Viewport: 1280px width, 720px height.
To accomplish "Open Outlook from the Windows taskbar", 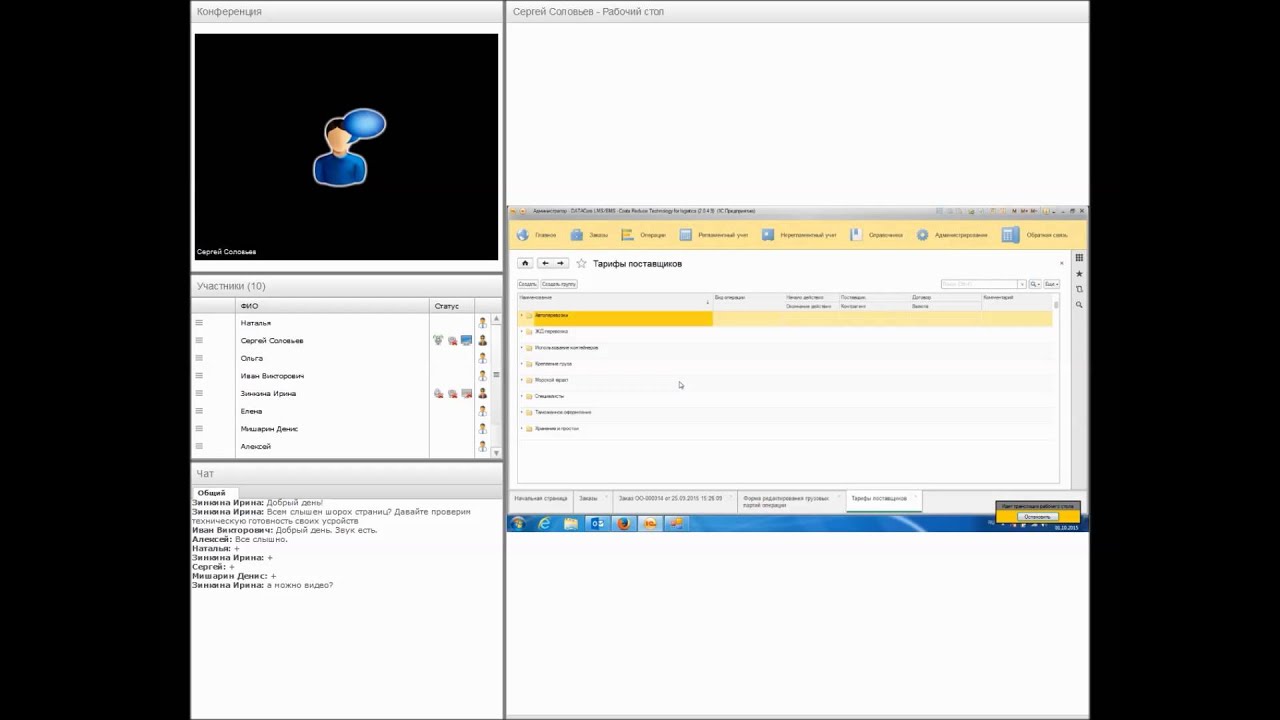I will click(597, 523).
